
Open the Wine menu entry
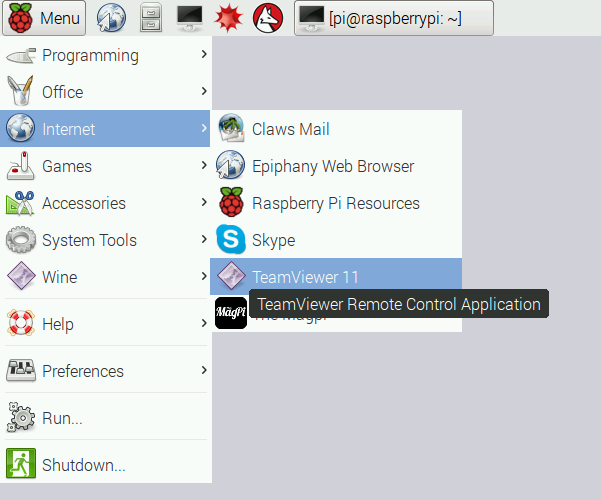(x=105, y=277)
